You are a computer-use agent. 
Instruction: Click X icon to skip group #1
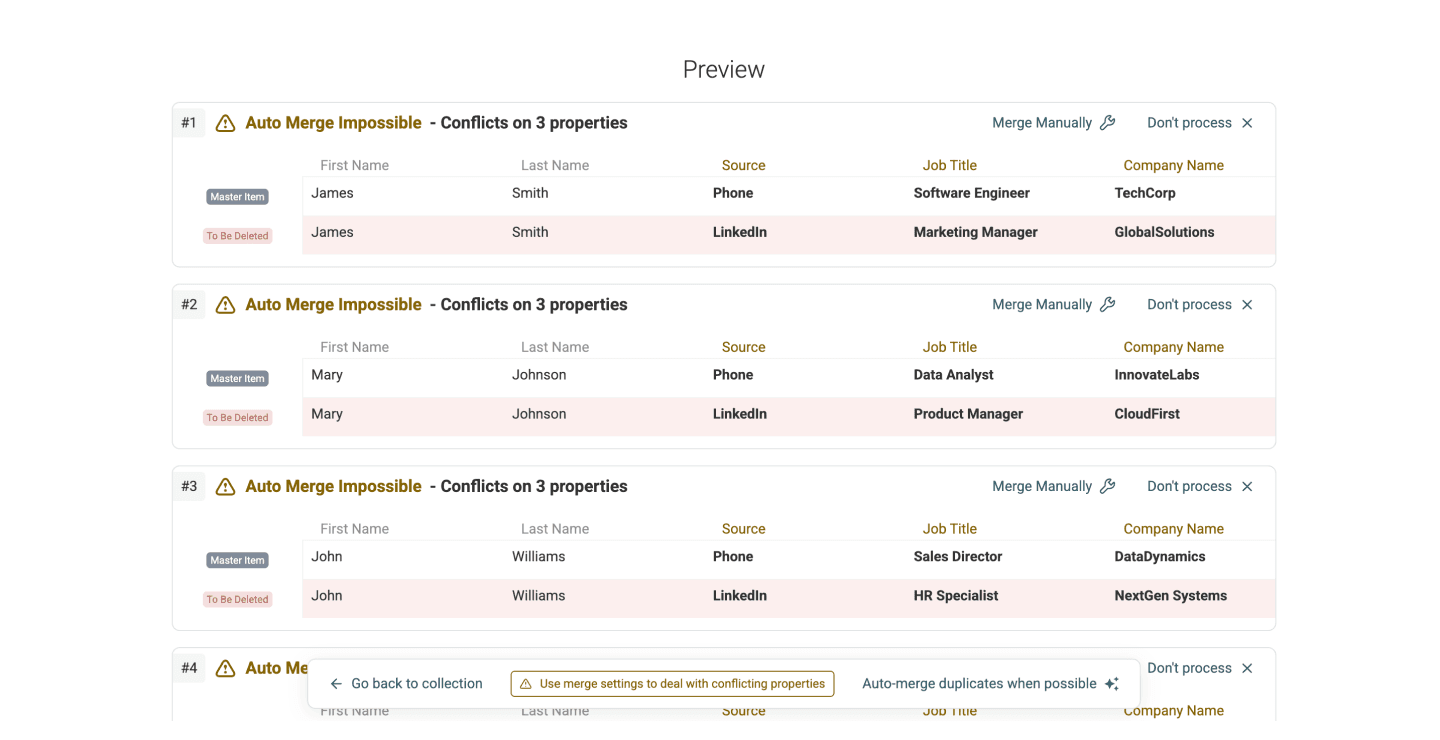[1247, 123]
